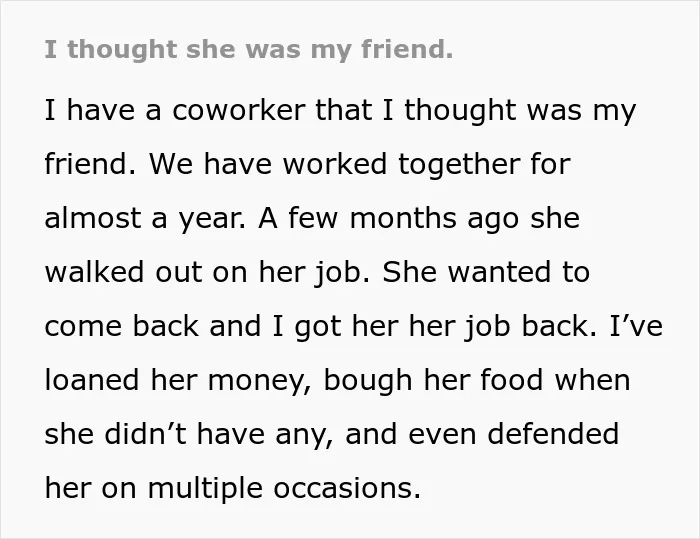
Task: Select the word "loaned" in the text
Action: (92, 380)
